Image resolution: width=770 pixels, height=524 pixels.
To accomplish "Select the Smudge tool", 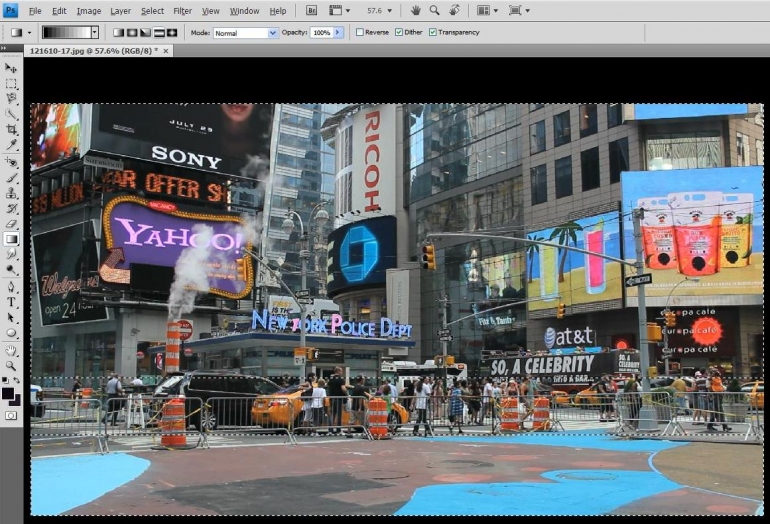I will click(x=11, y=254).
